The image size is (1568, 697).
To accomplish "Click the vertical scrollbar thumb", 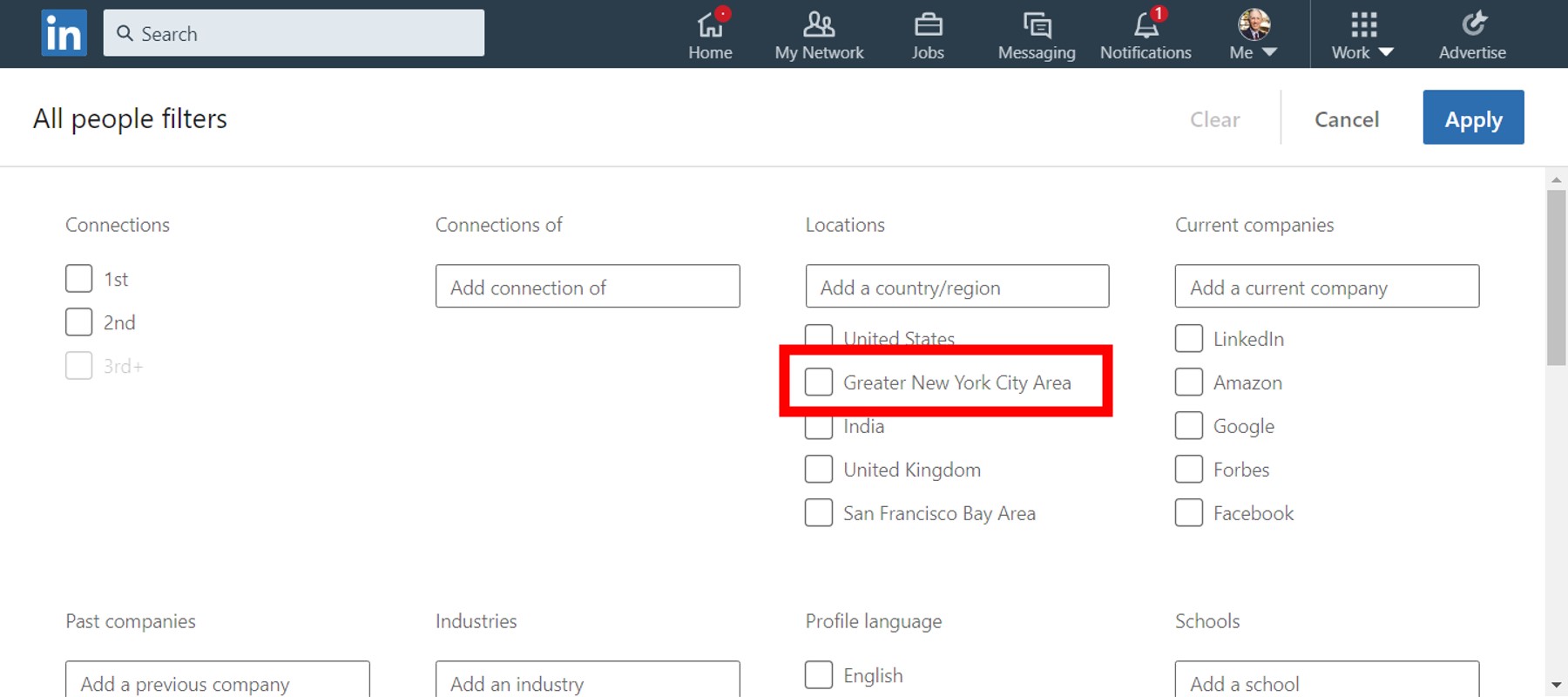I will click(1556, 277).
